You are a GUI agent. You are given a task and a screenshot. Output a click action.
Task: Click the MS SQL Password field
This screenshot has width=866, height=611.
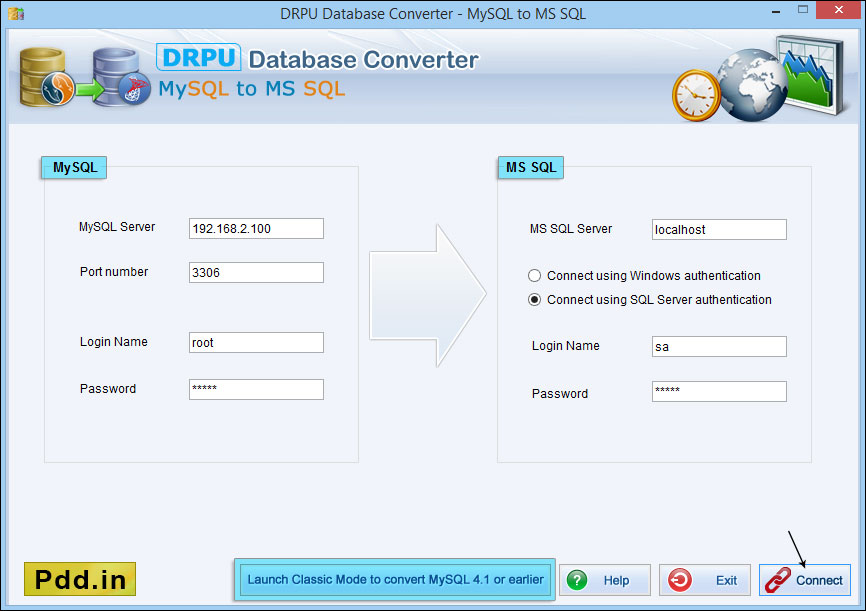coord(719,392)
